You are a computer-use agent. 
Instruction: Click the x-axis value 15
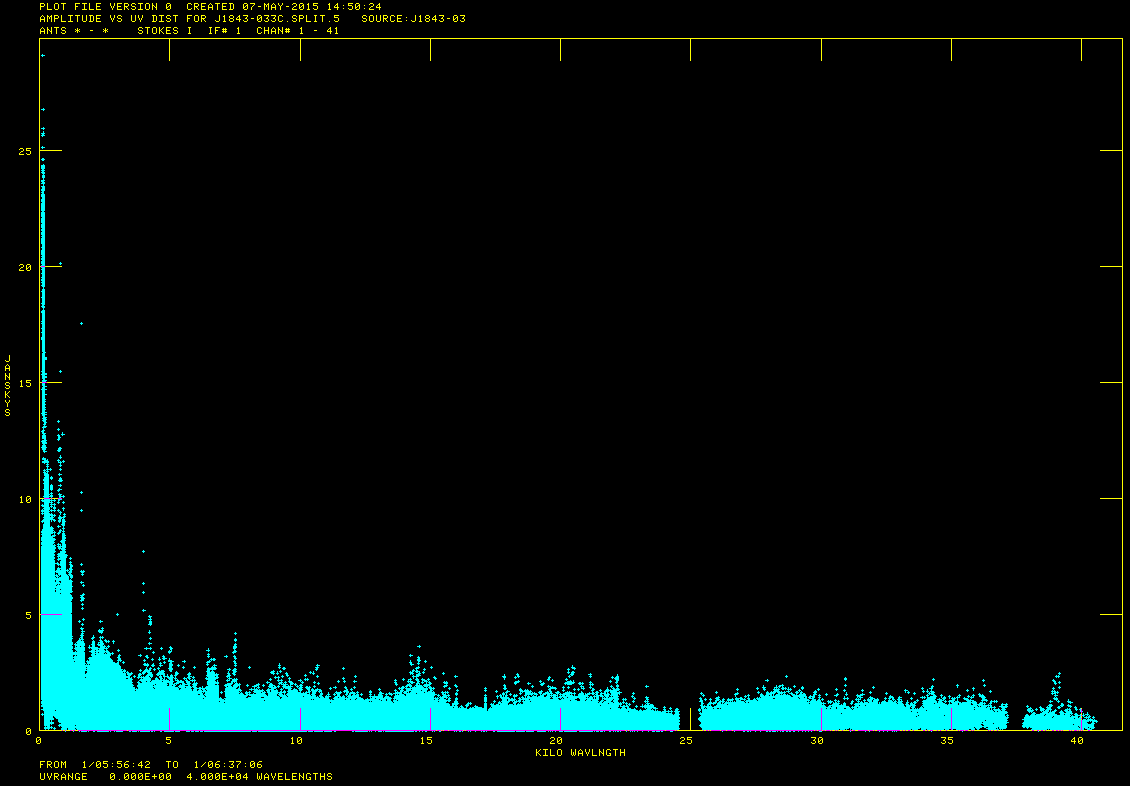(426, 741)
